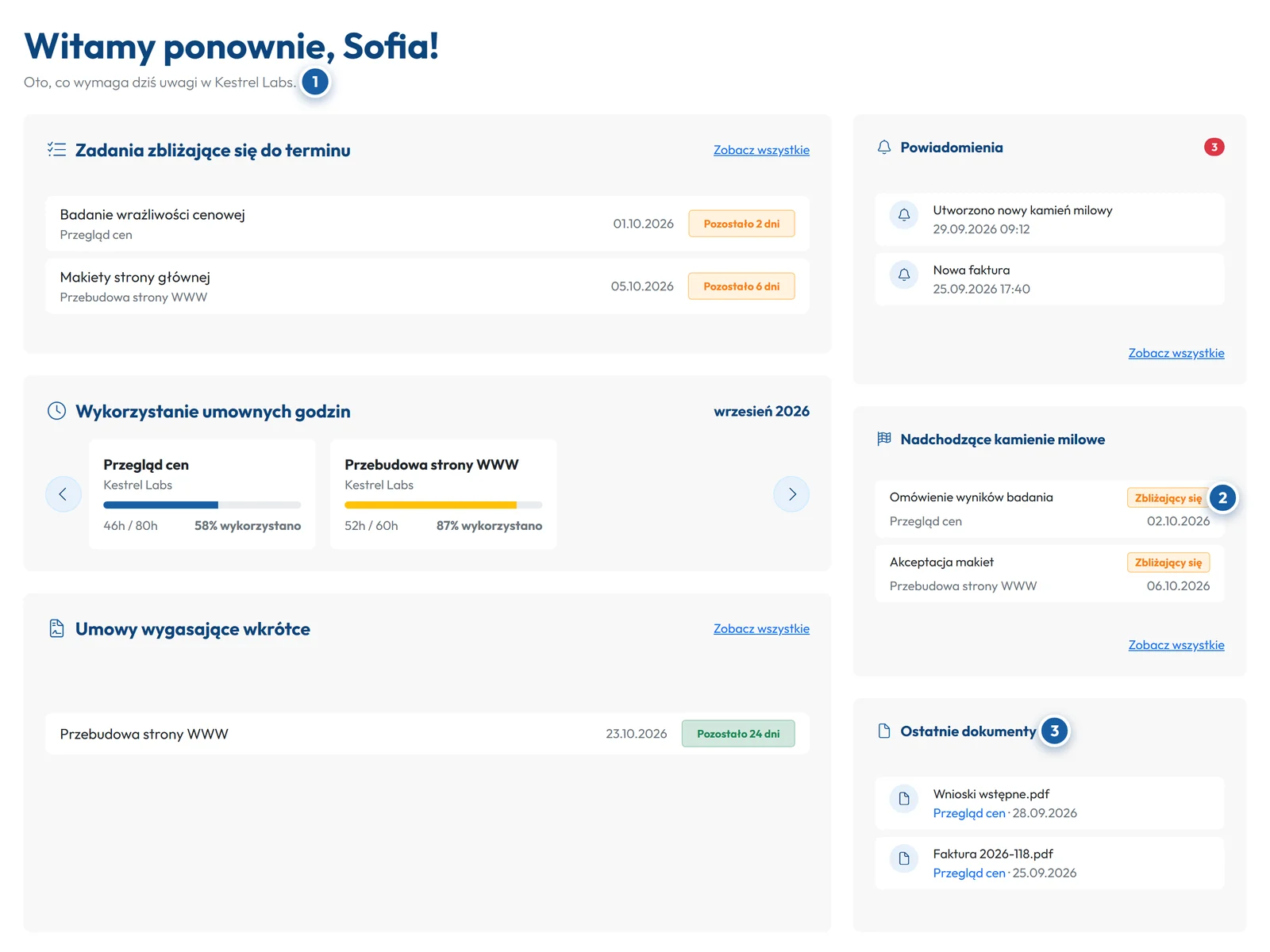Screen dimensions: 1270x952
Task: Click the bell icon in Powiadomienia header
Action: [884, 148]
